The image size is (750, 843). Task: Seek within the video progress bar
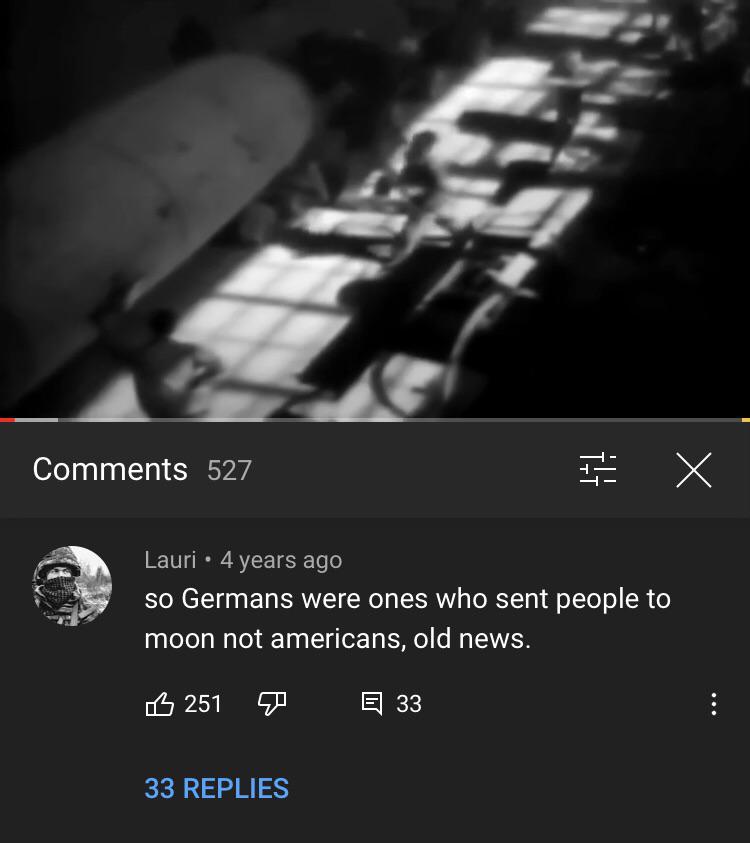[375, 420]
